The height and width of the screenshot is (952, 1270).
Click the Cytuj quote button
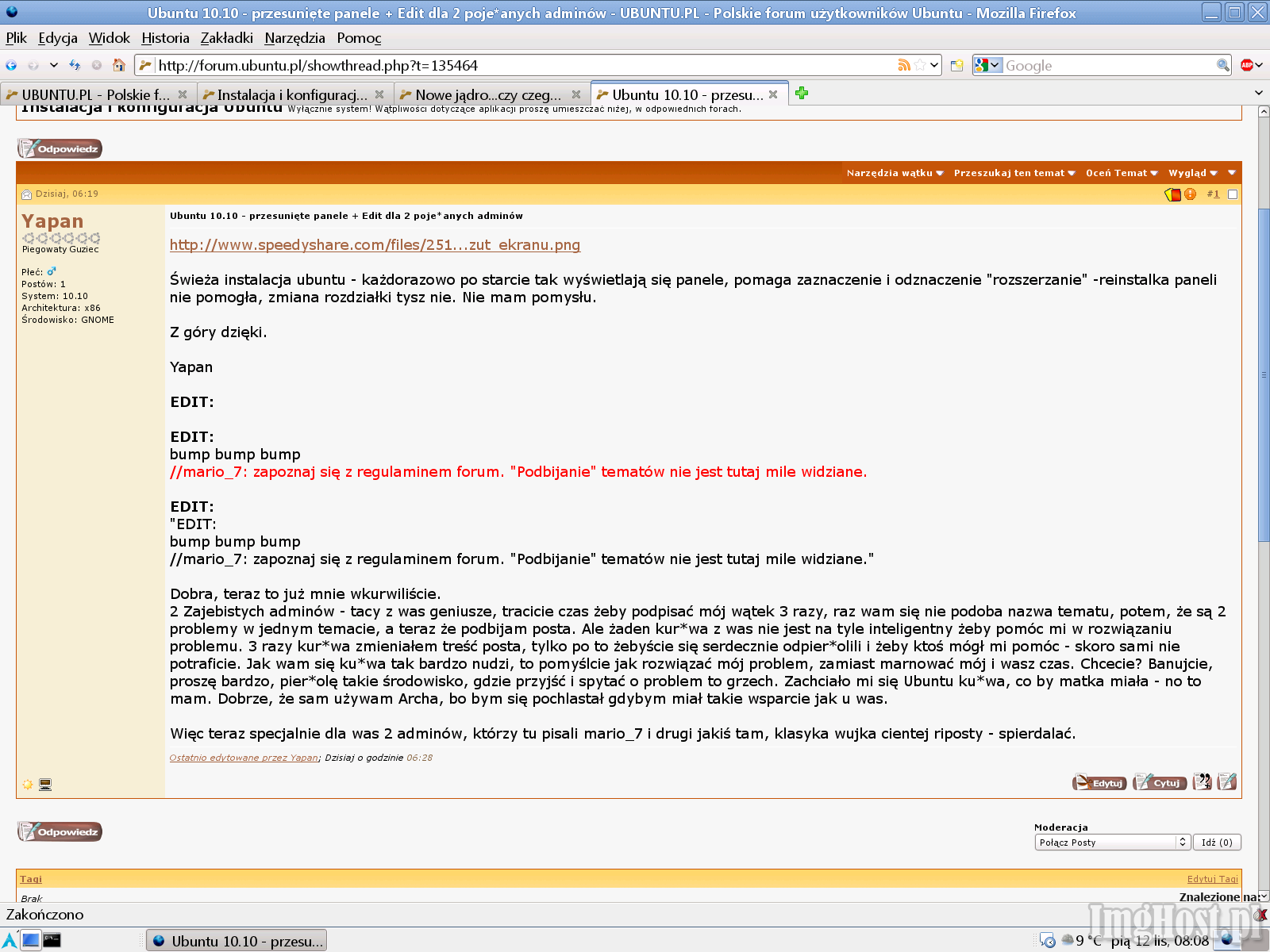[1160, 783]
